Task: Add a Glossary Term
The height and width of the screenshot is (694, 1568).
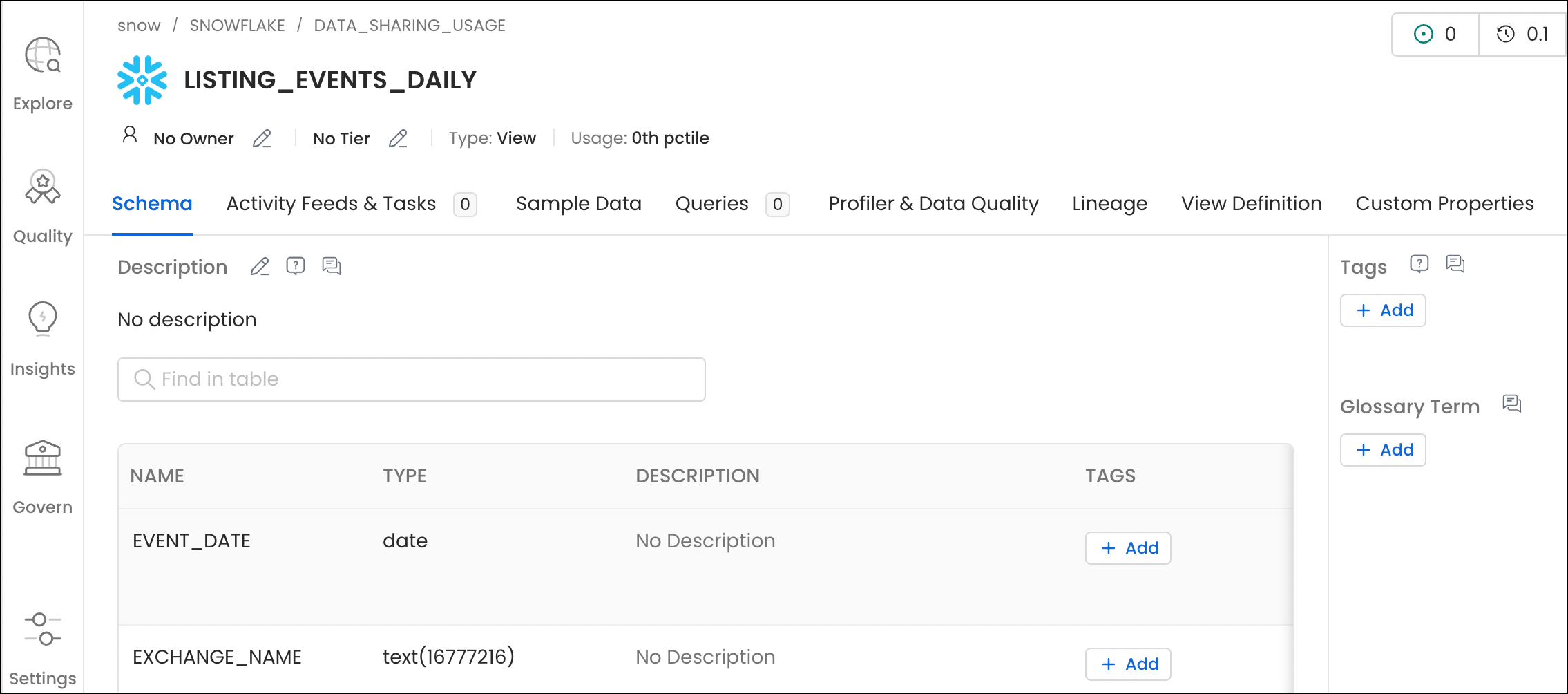Action: [1383, 450]
